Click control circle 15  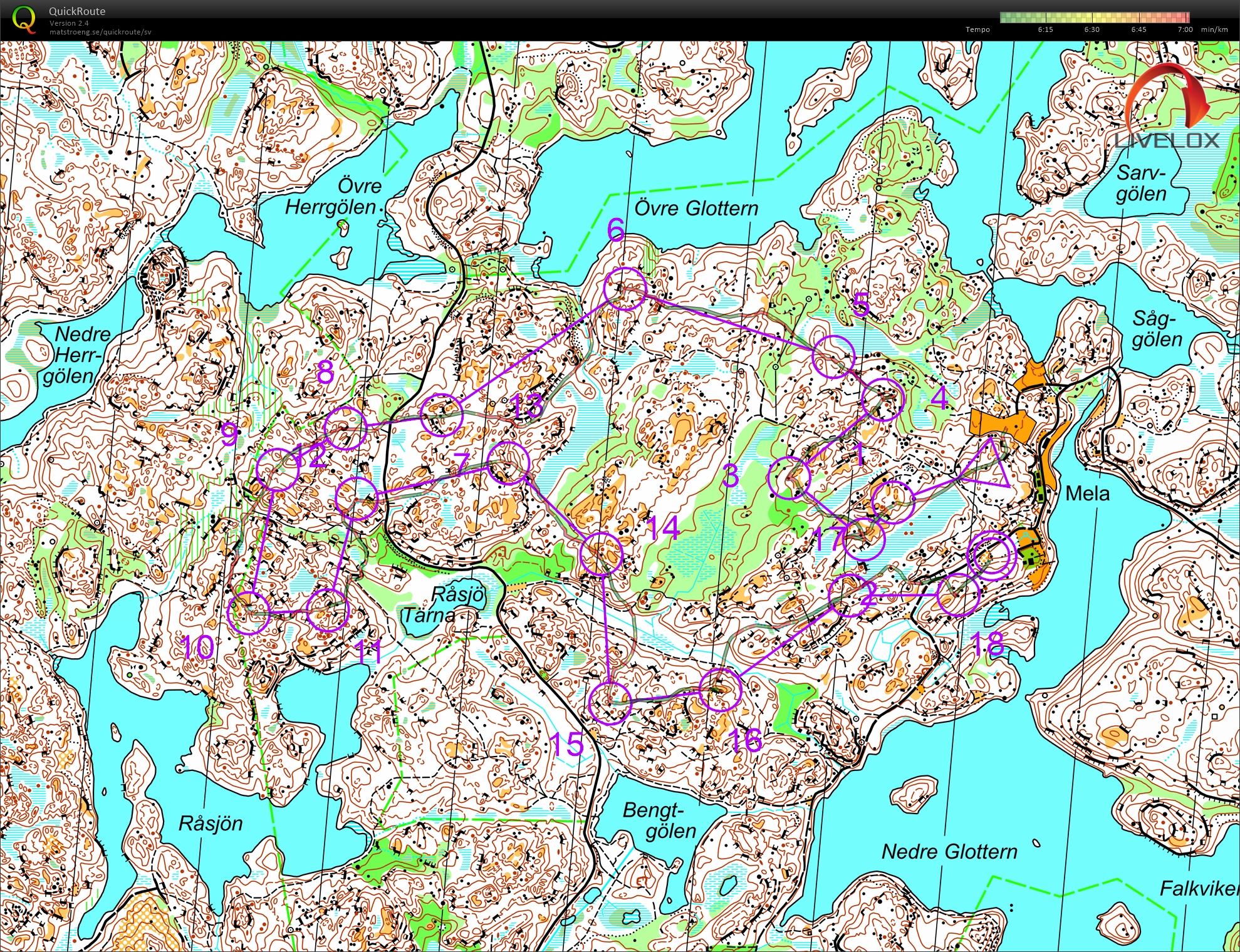[610, 703]
